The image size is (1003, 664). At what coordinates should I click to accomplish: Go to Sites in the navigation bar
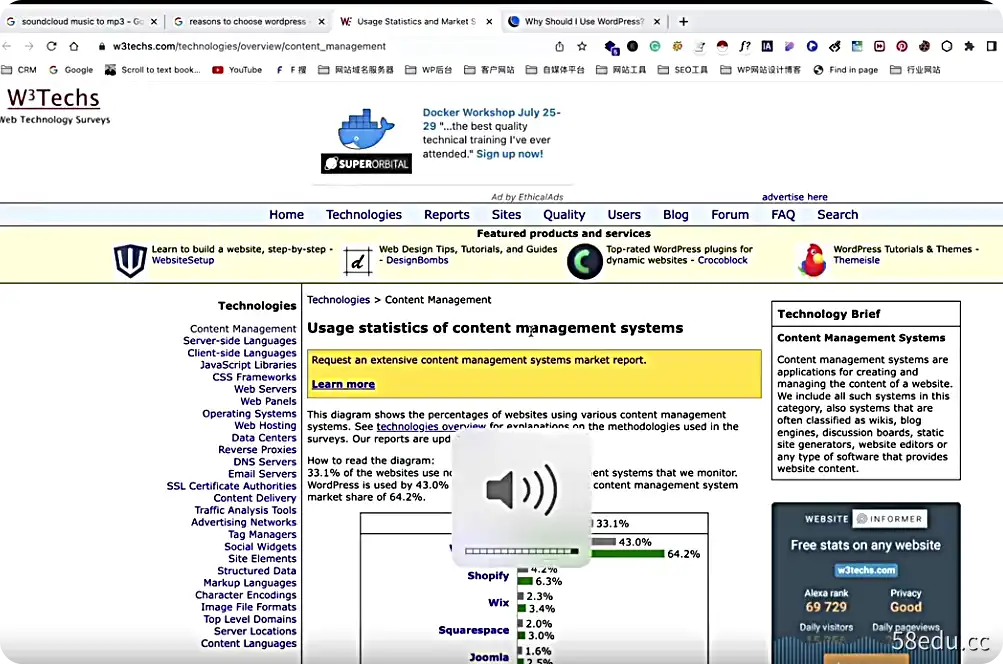tap(506, 215)
